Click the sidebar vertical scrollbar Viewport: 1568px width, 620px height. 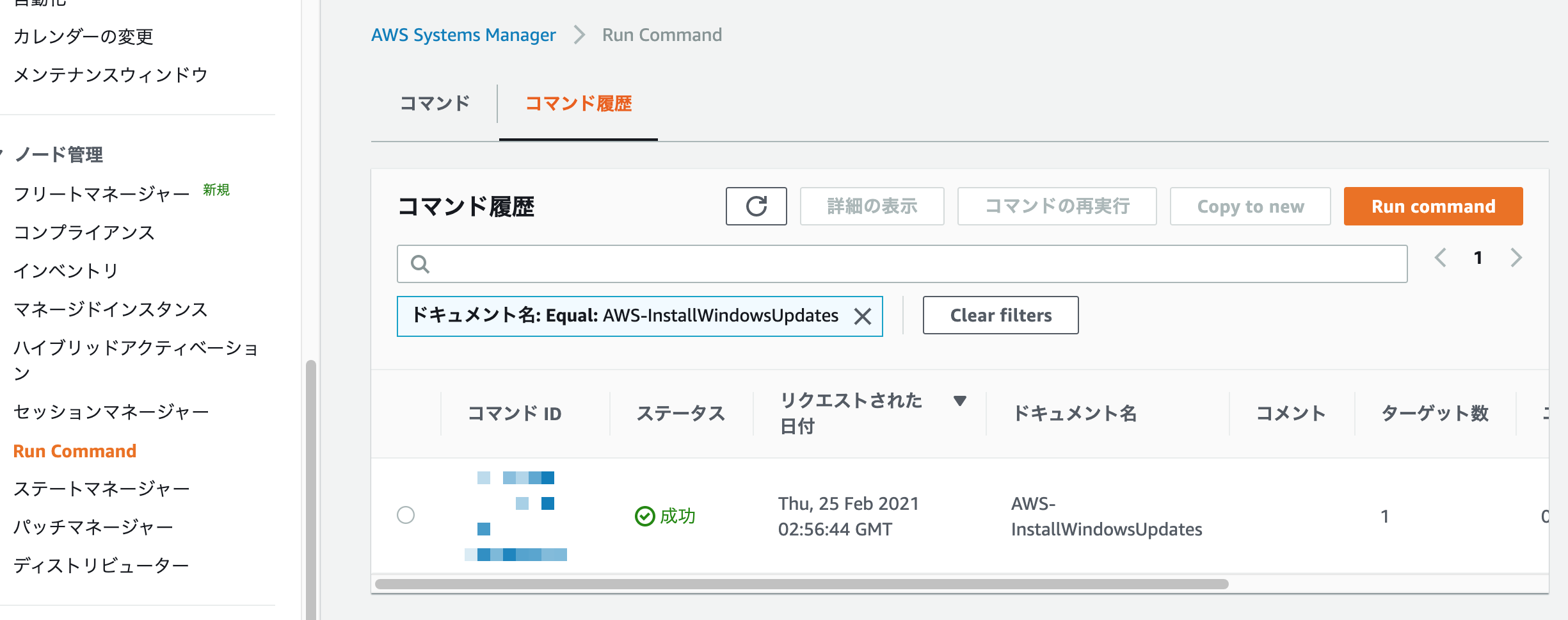pos(311,490)
